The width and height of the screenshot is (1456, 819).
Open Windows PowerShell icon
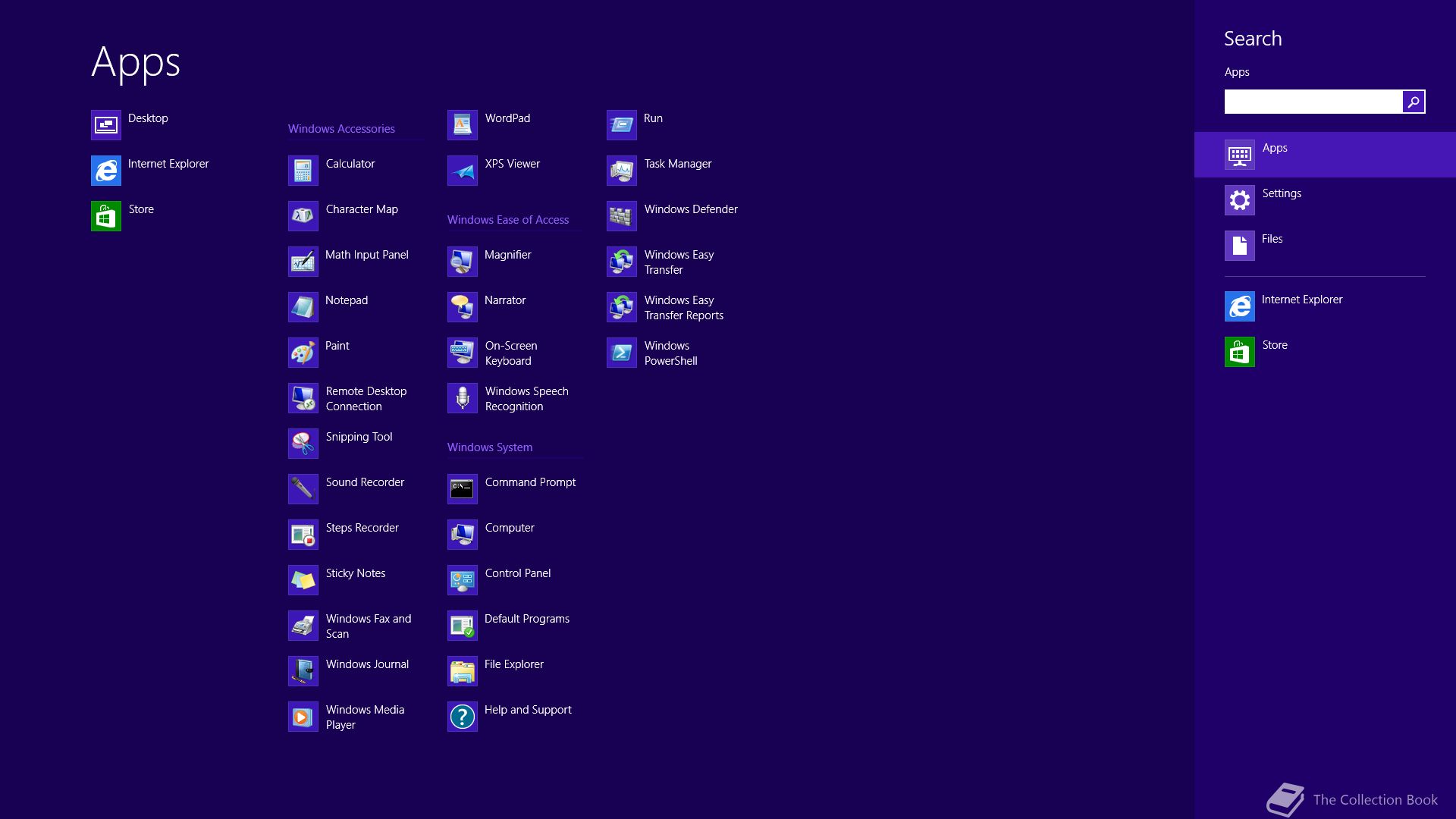(622, 353)
